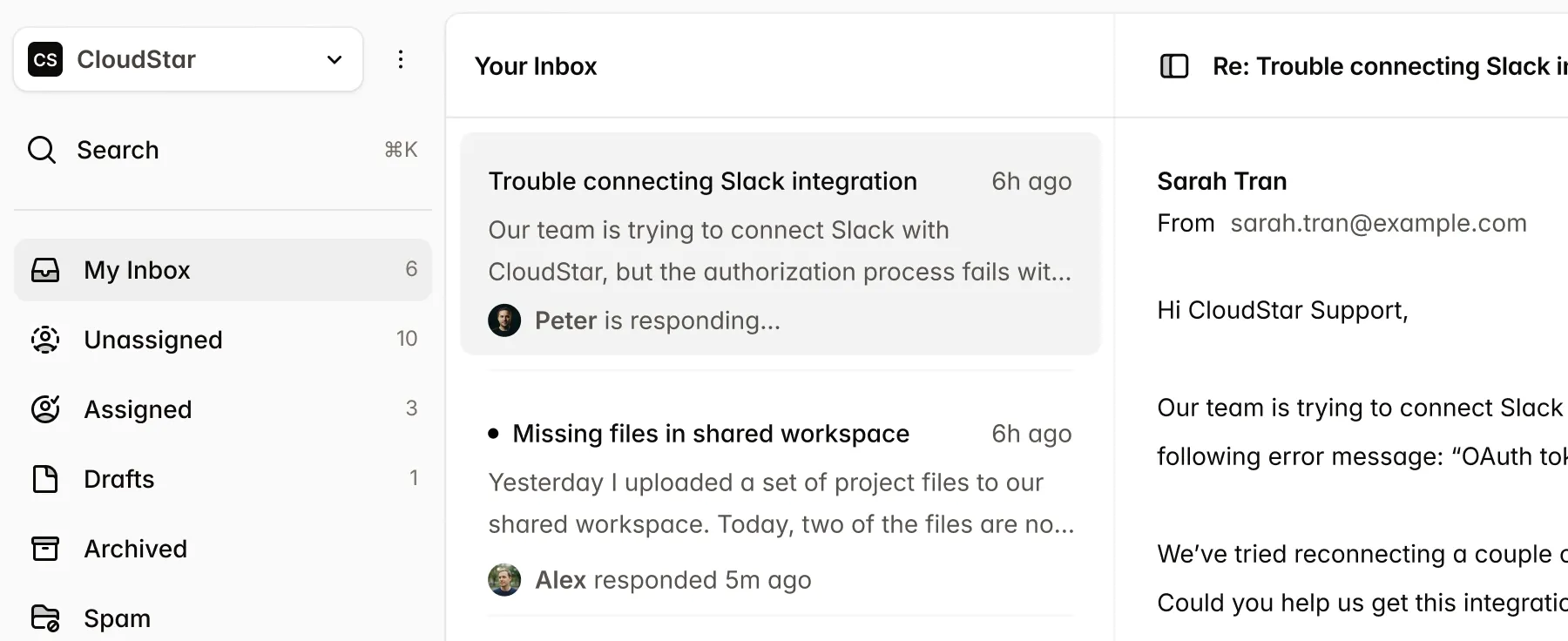Click the Unassigned person icon
This screenshot has height=641, width=1568.
click(x=45, y=340)
